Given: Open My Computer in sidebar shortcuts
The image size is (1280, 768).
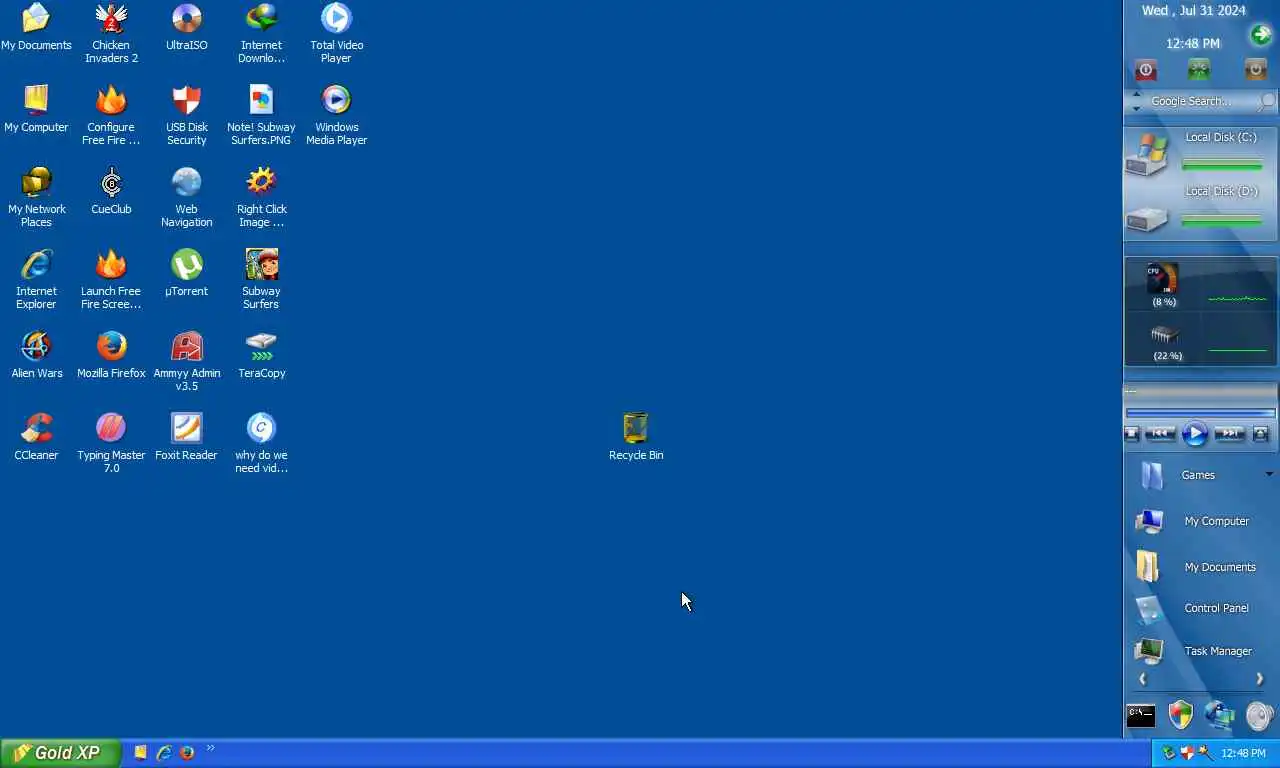Looking at the screenshot, I should click(1193, 521).
